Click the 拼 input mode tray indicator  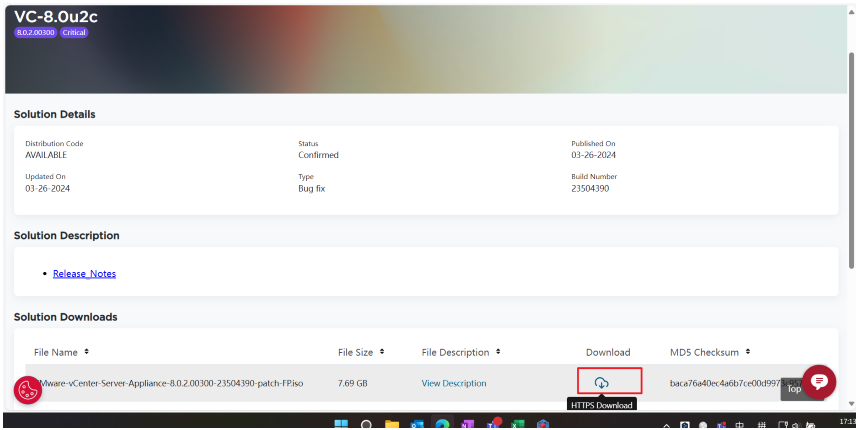(x=762, y=426)
